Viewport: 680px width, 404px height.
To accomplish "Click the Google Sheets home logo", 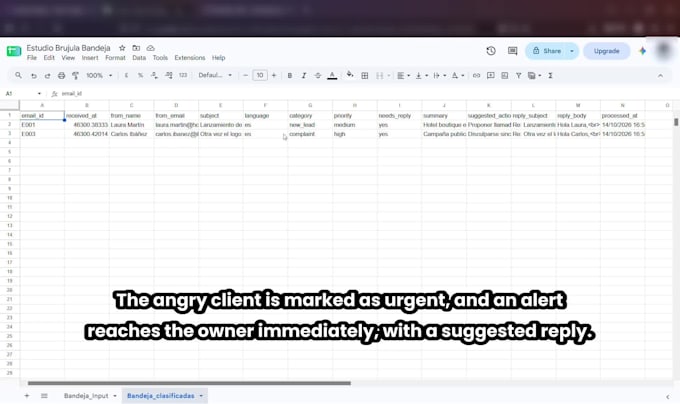I will point(14,51).
